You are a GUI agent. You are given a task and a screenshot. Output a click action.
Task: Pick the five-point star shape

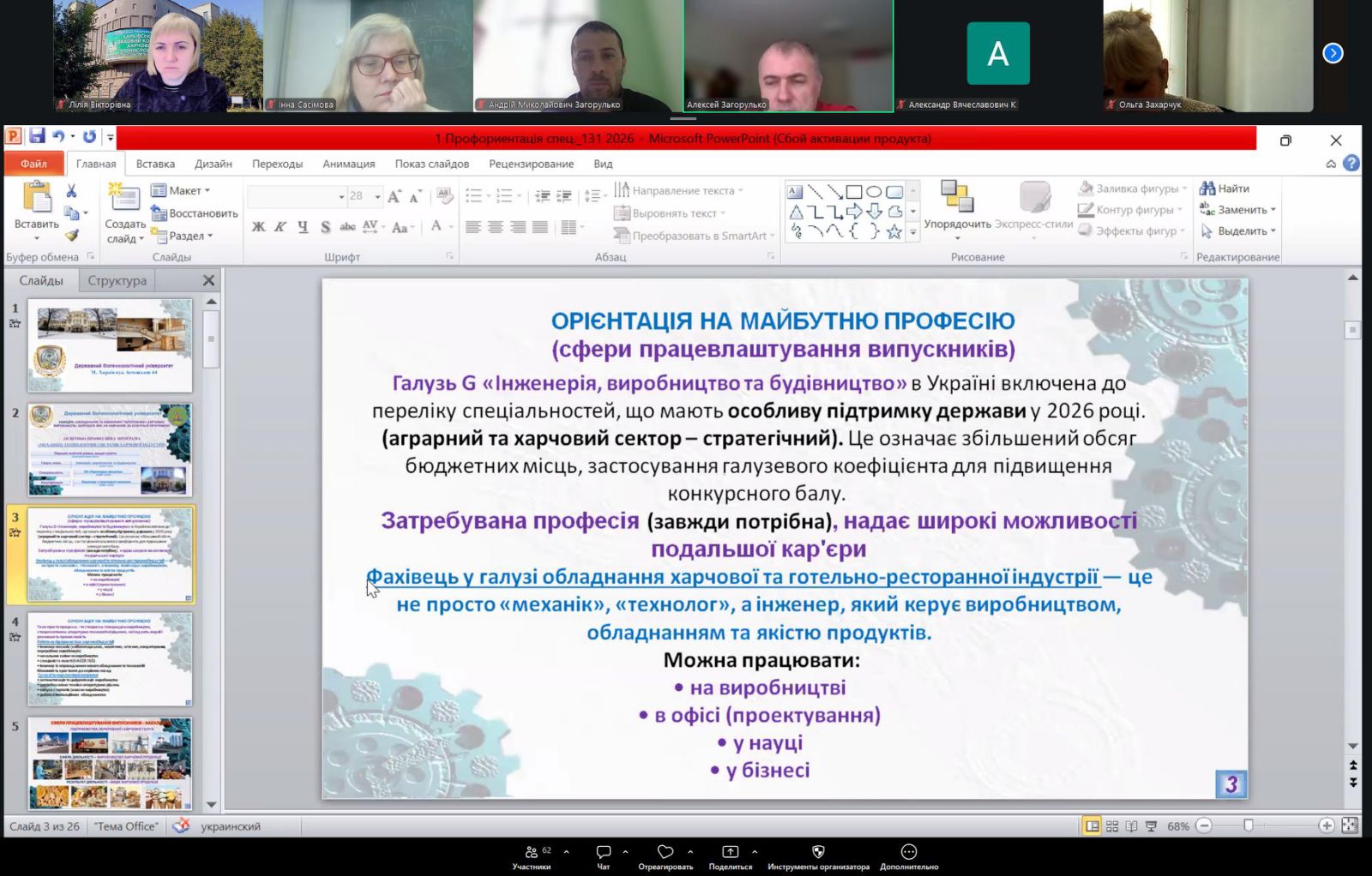894,231
